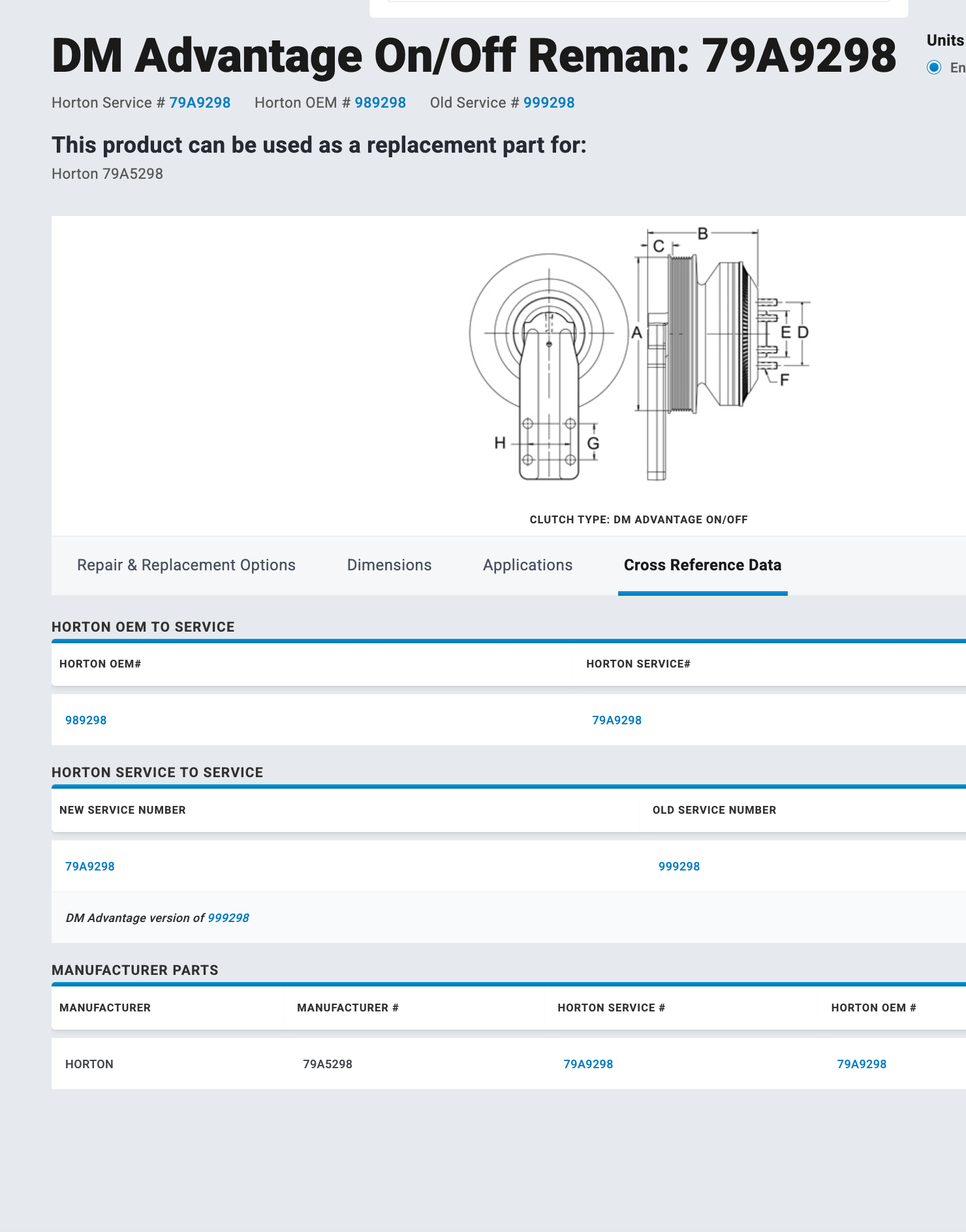Open 79A9298 in Manufacturer Parts Horton Service column
The height and width of the screenshot is (1232, 966).
coord(588,1064)
